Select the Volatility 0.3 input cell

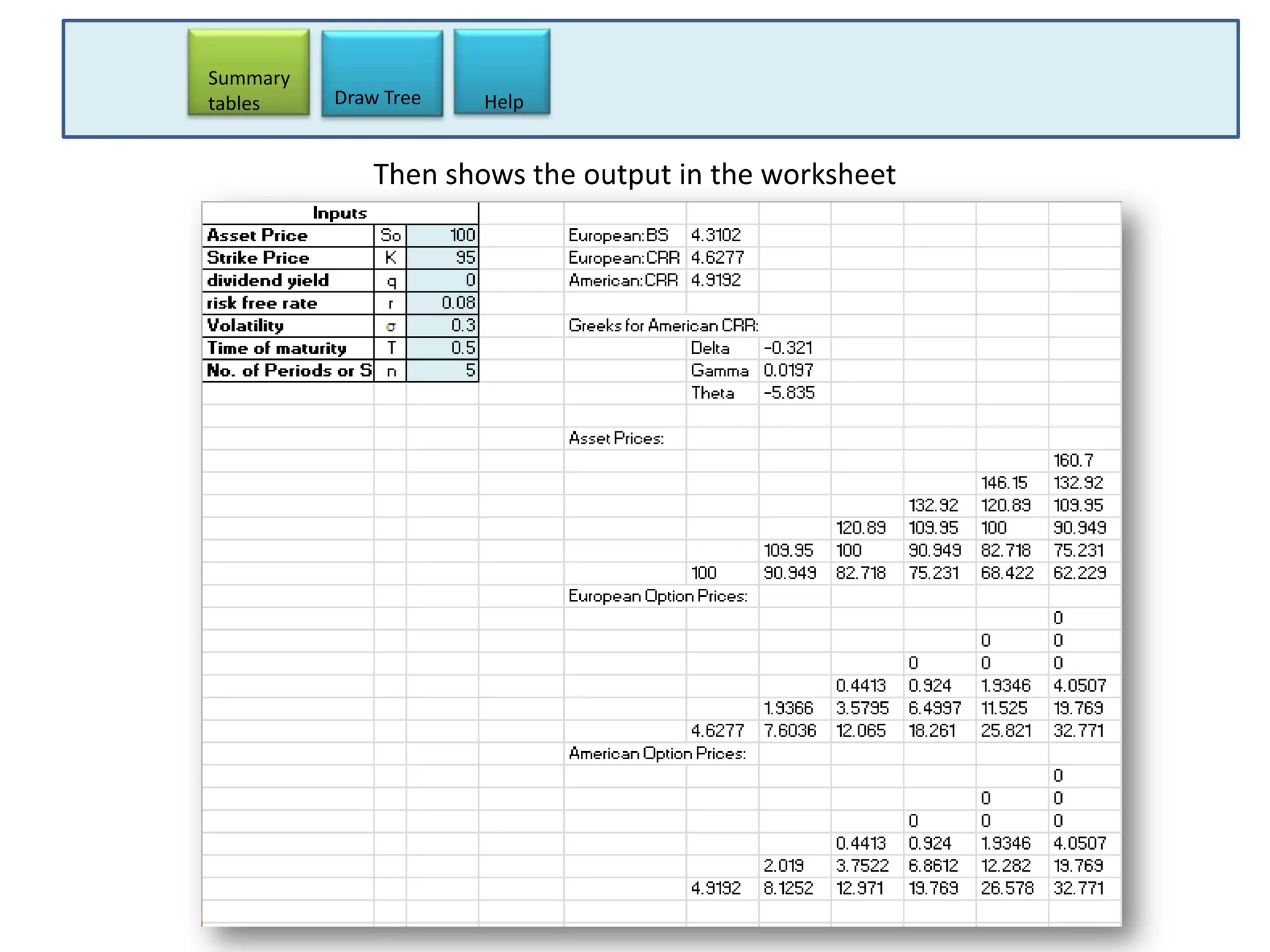(x=443, y=325)
